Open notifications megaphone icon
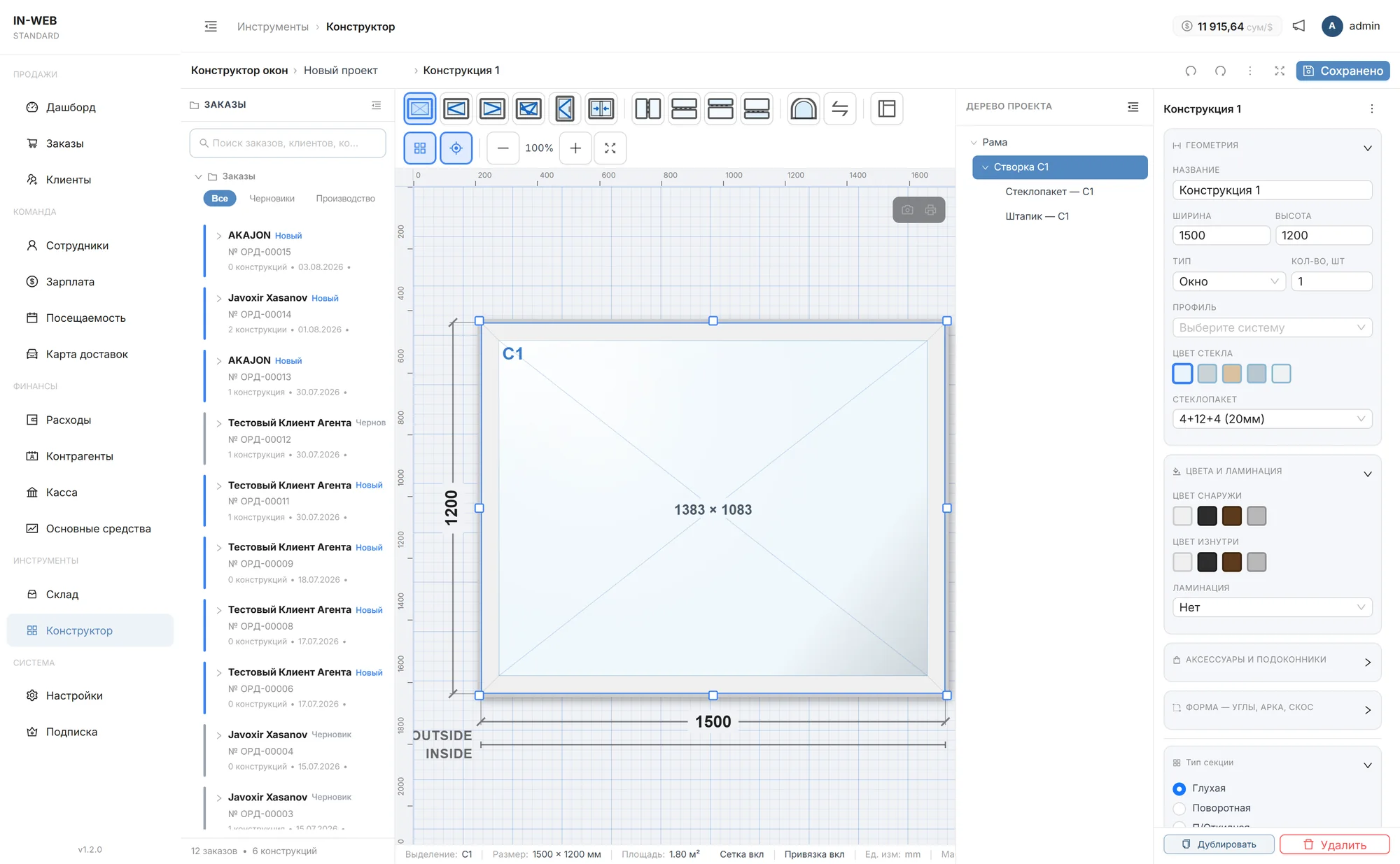The width and height of the screenshot is (1400, 864). pyautogui.click(x=1299, y=26)
